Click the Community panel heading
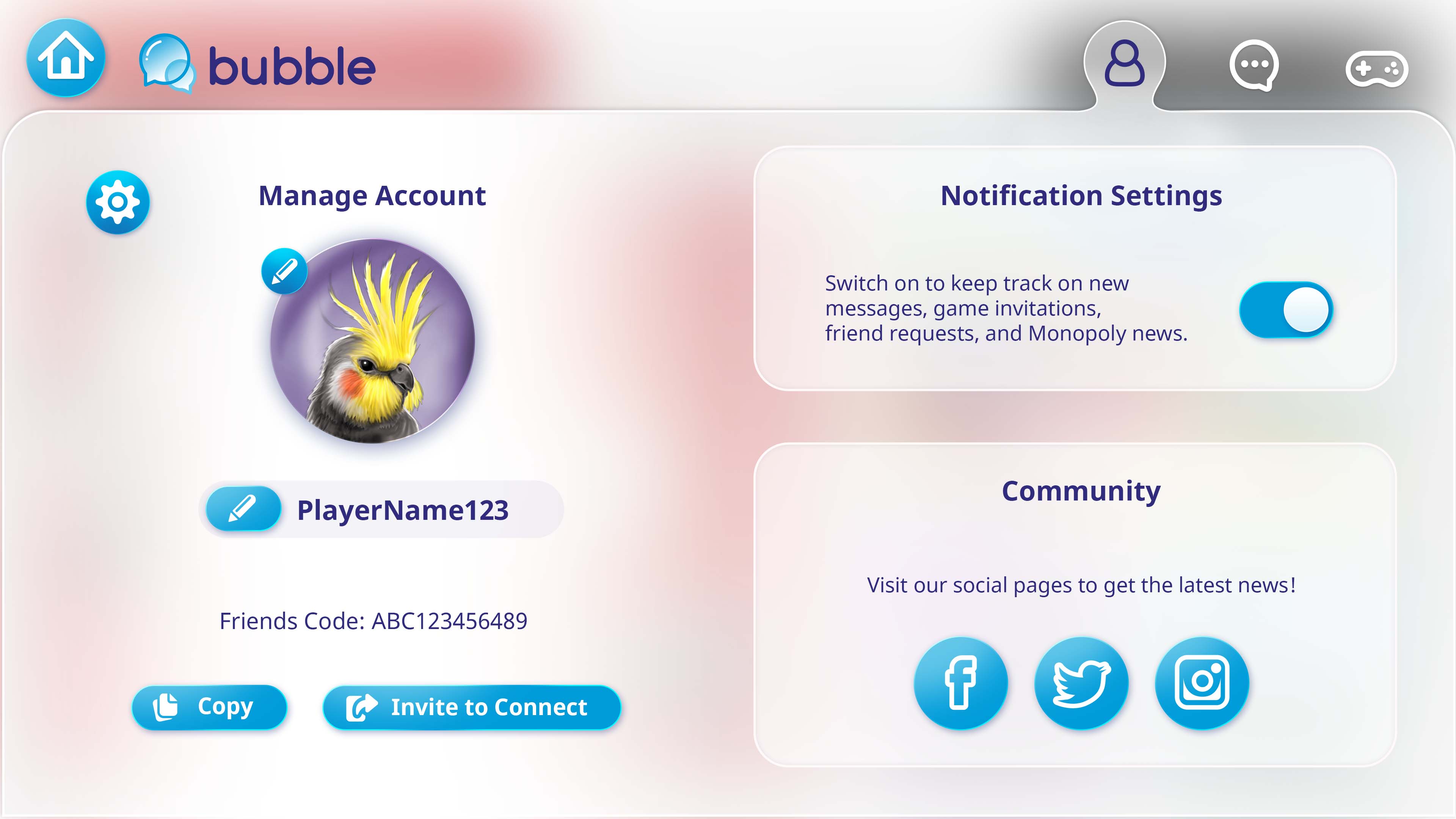This screenshot has width=1456, height=819. pyautogui.click(x=1081, y=491)
